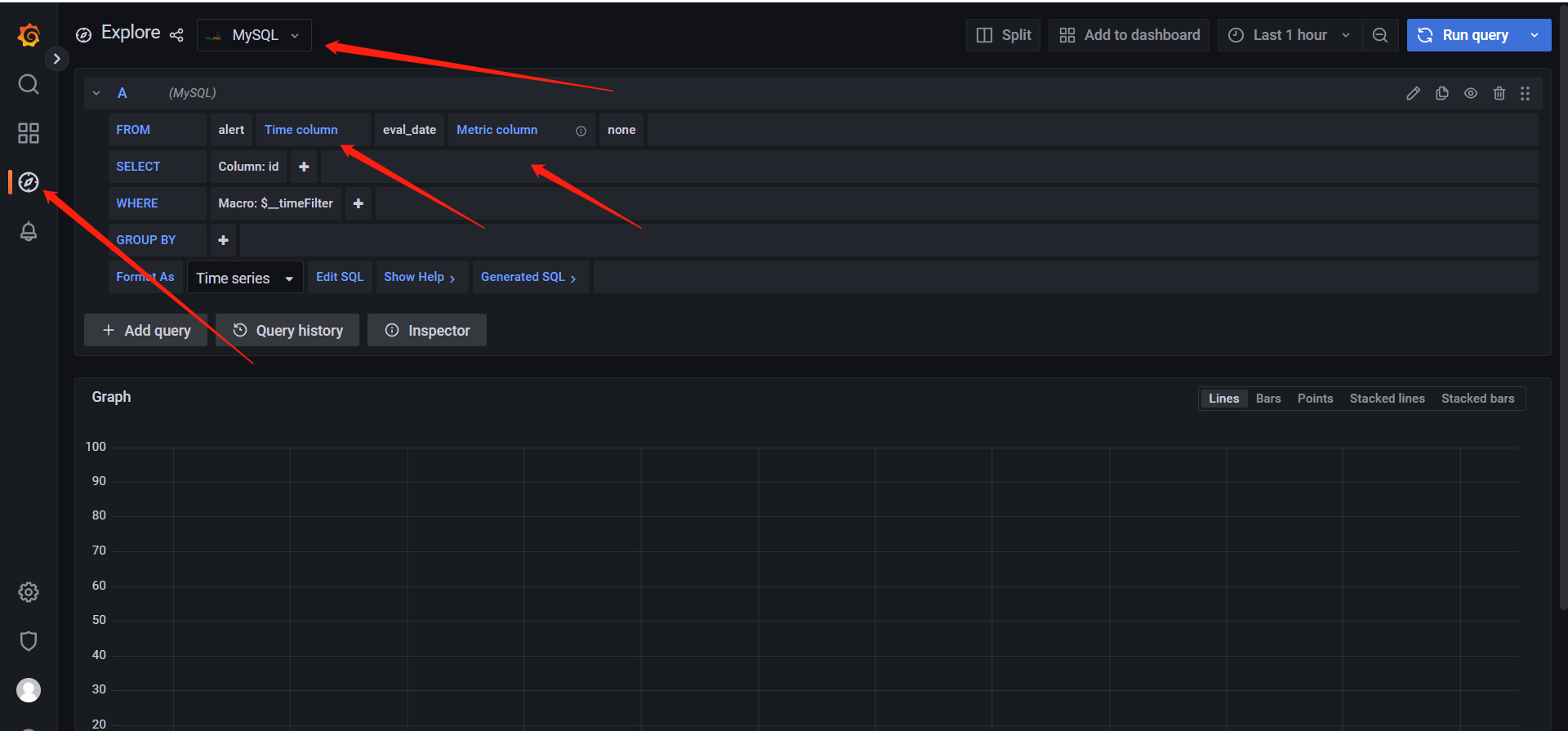Add a GROUP BY with plus
The image size is (1568, 731).
[x=223, y=240]
